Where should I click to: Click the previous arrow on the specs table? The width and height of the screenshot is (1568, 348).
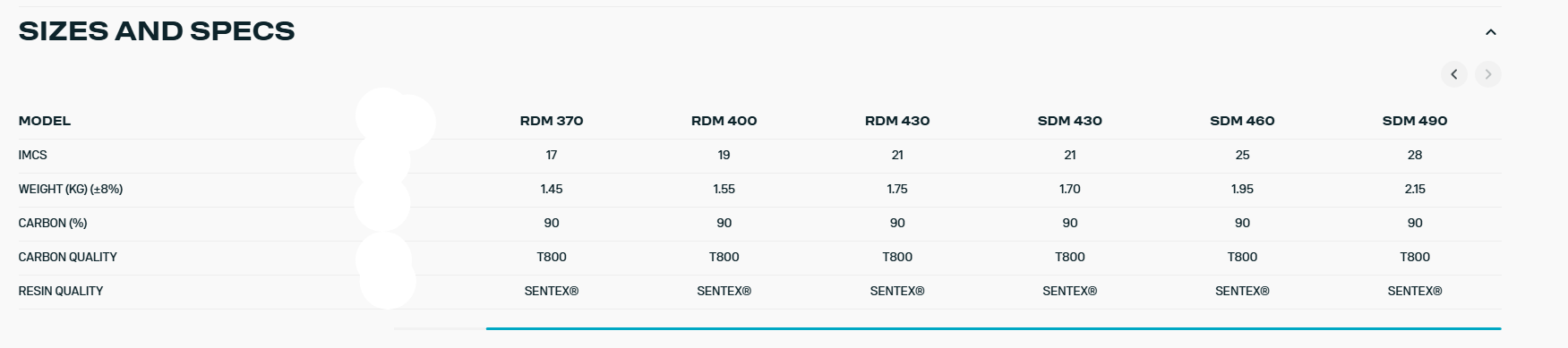[x=1454, y=74]
